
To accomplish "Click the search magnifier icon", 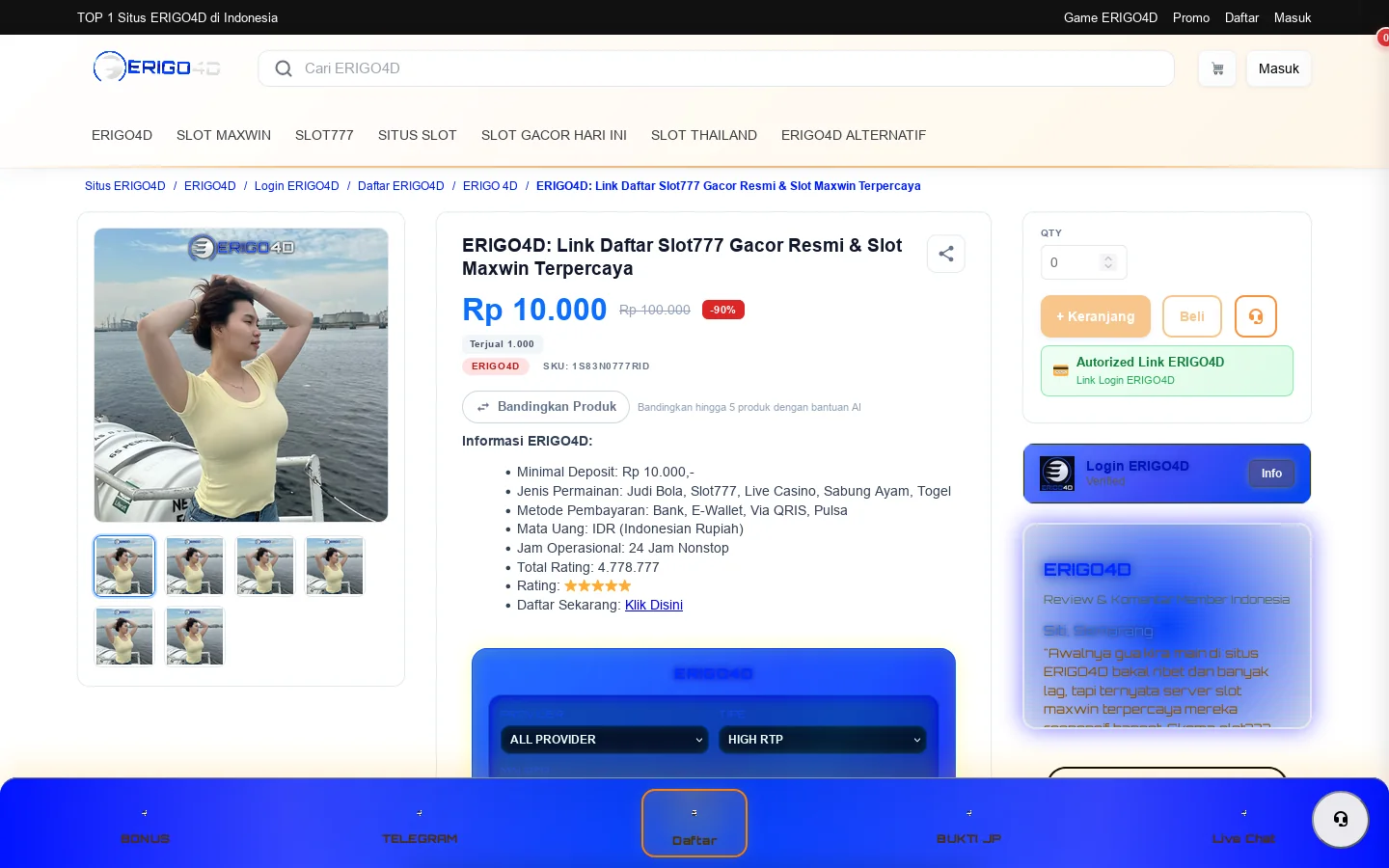I will point(284,68).
